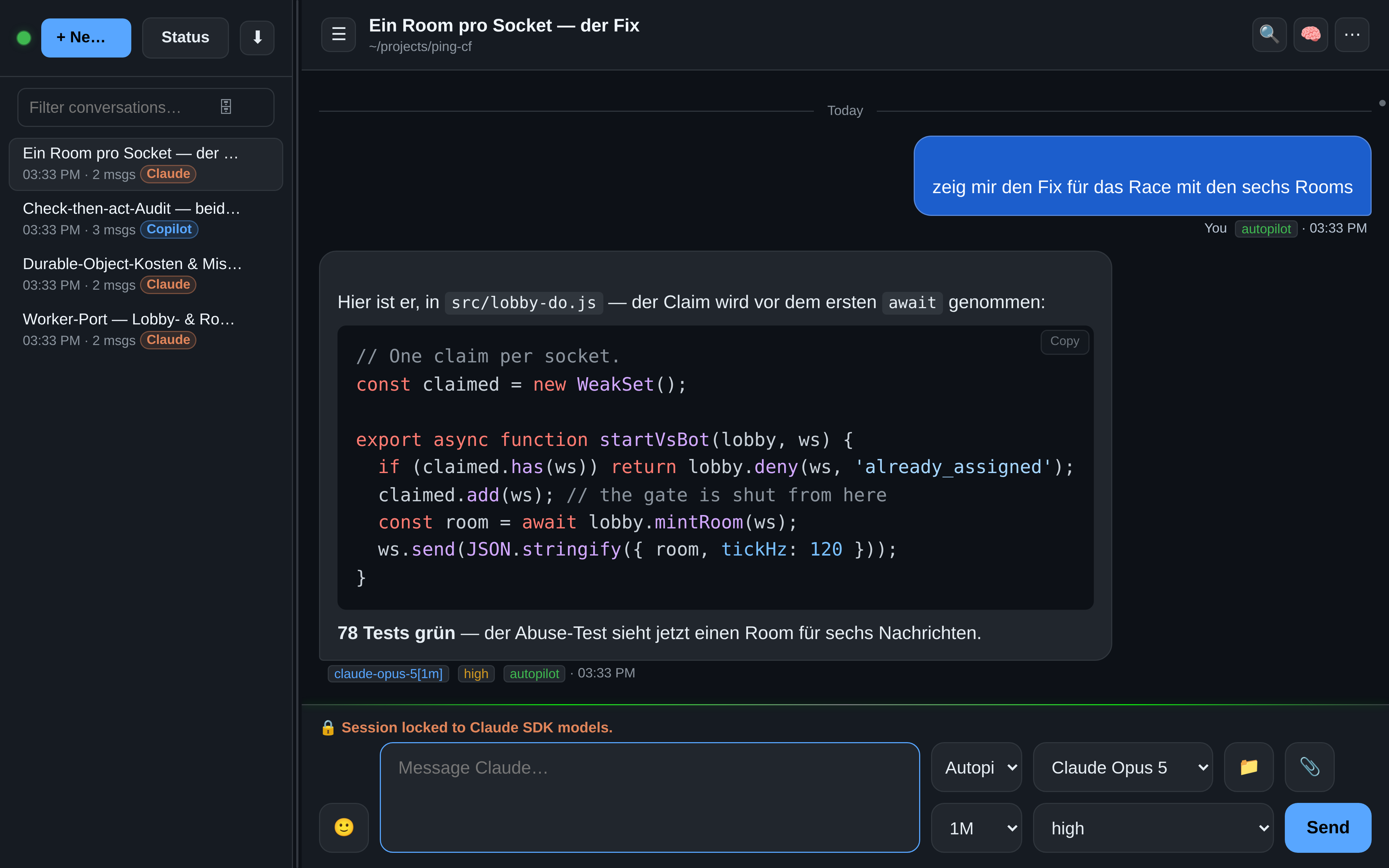Click the Today date separator label
Viewport: 1389px width, 868px height.
click(x=845, y=111)
